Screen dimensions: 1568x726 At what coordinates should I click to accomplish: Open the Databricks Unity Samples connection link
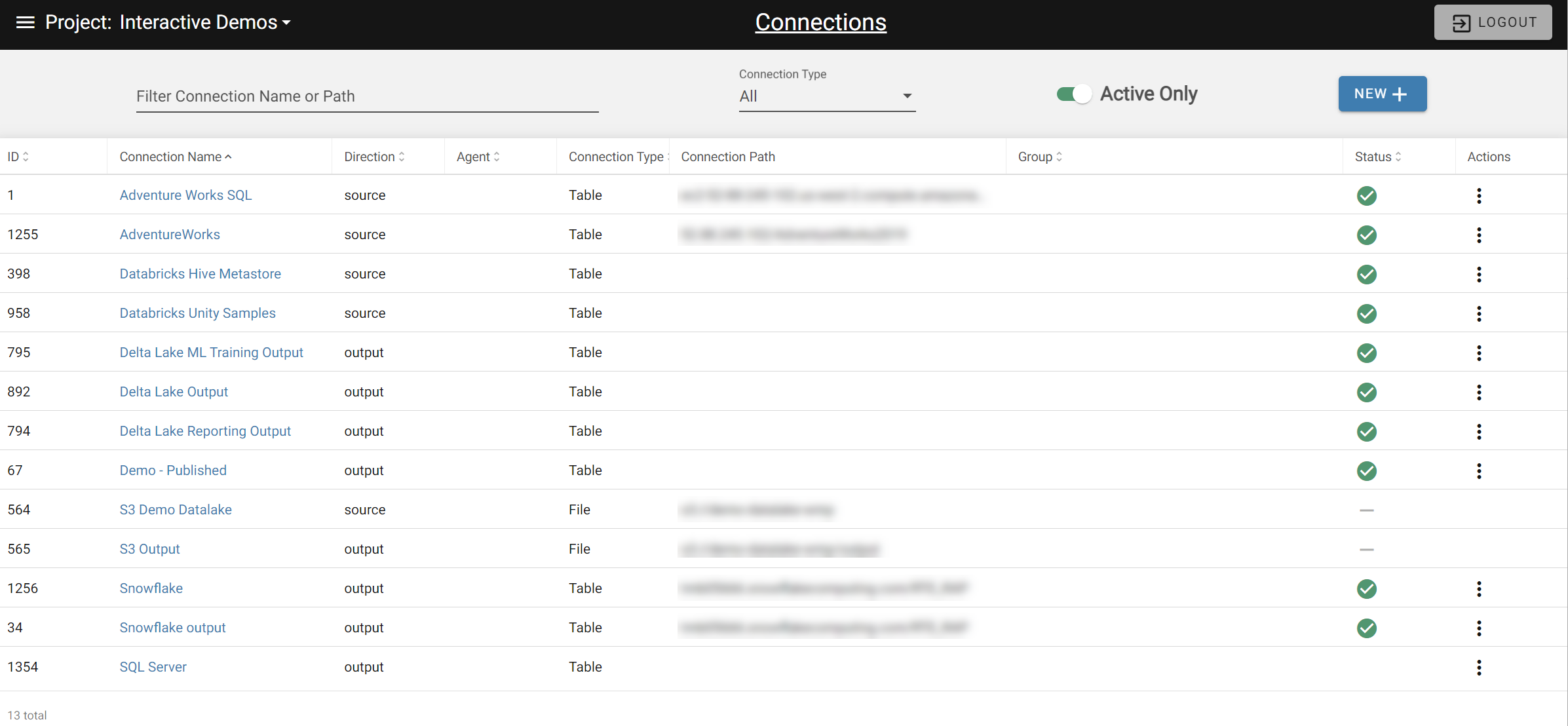coord(197,313)
